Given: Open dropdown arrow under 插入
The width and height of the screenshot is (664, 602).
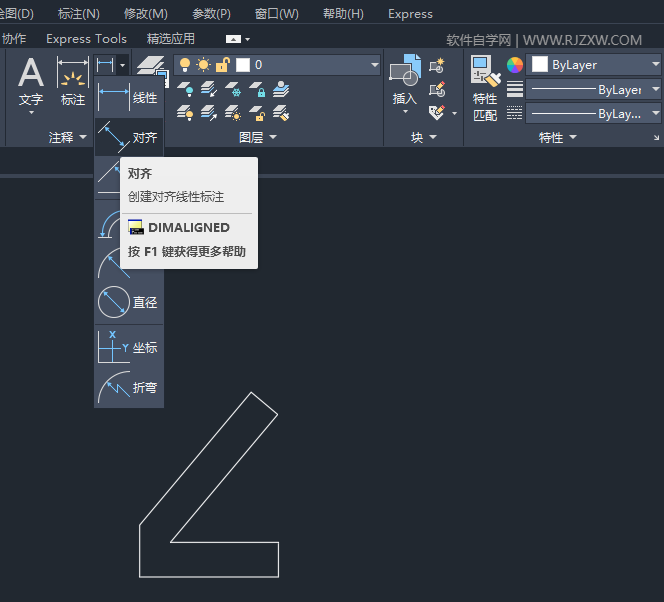Looking at the screenshot, I should (x=405, y=112).
